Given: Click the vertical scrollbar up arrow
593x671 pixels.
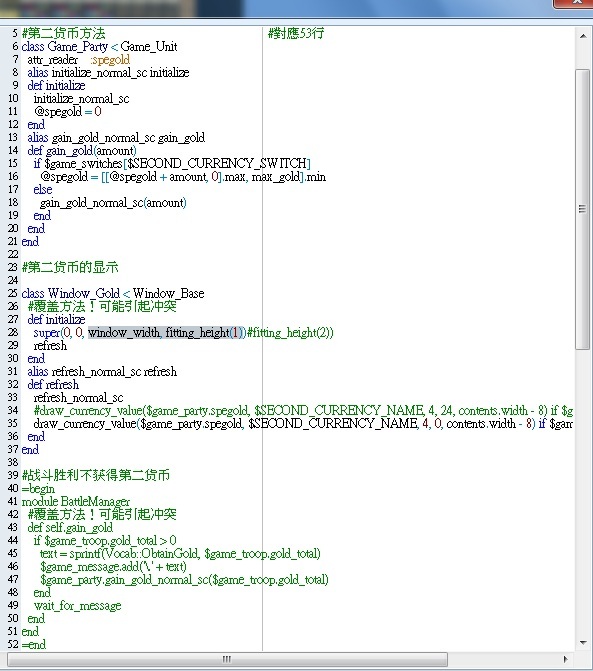Looking at the screenshot, I should click(x=583, y=36).
